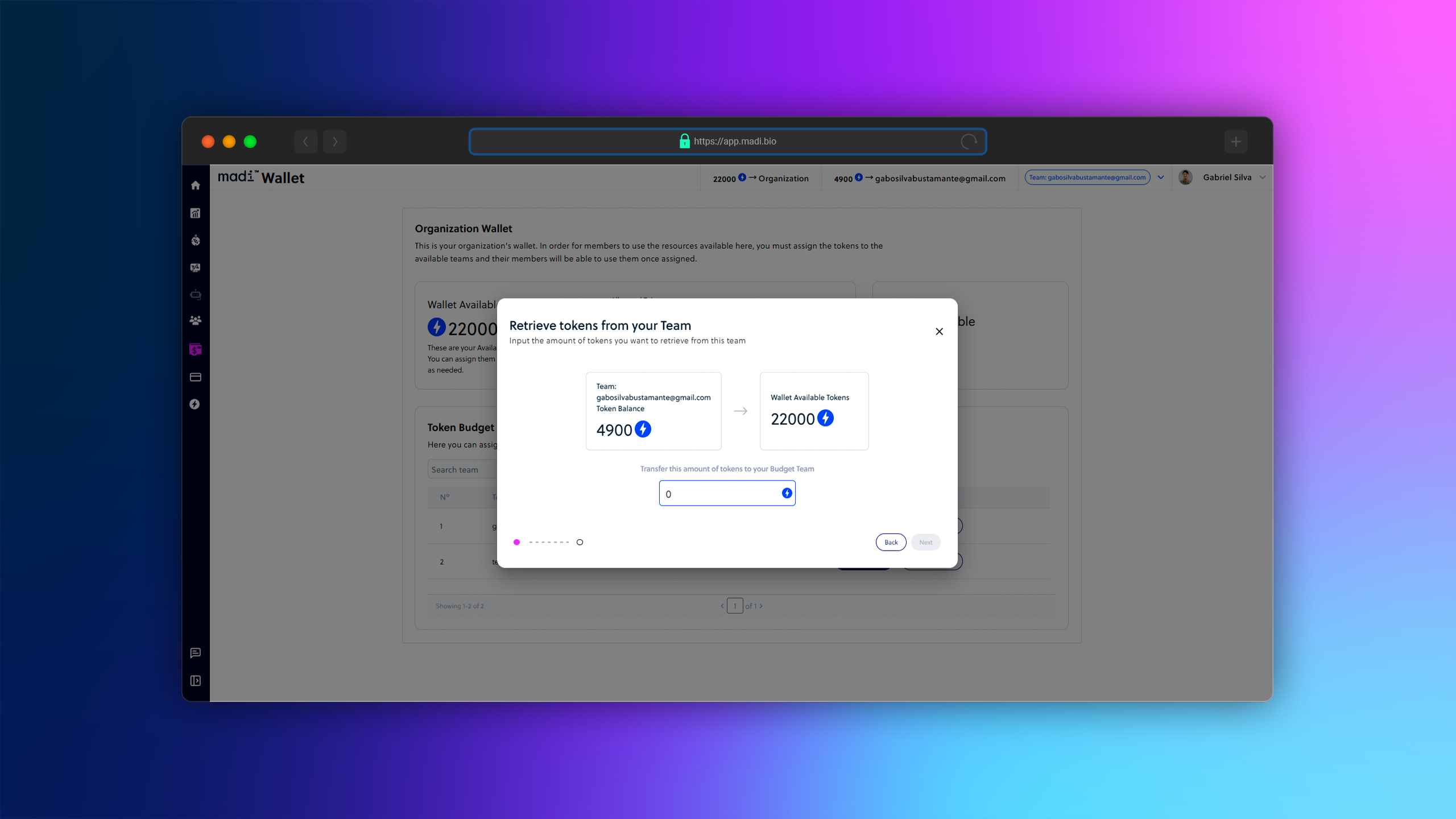Click the page number 1 box

point(735,606)
